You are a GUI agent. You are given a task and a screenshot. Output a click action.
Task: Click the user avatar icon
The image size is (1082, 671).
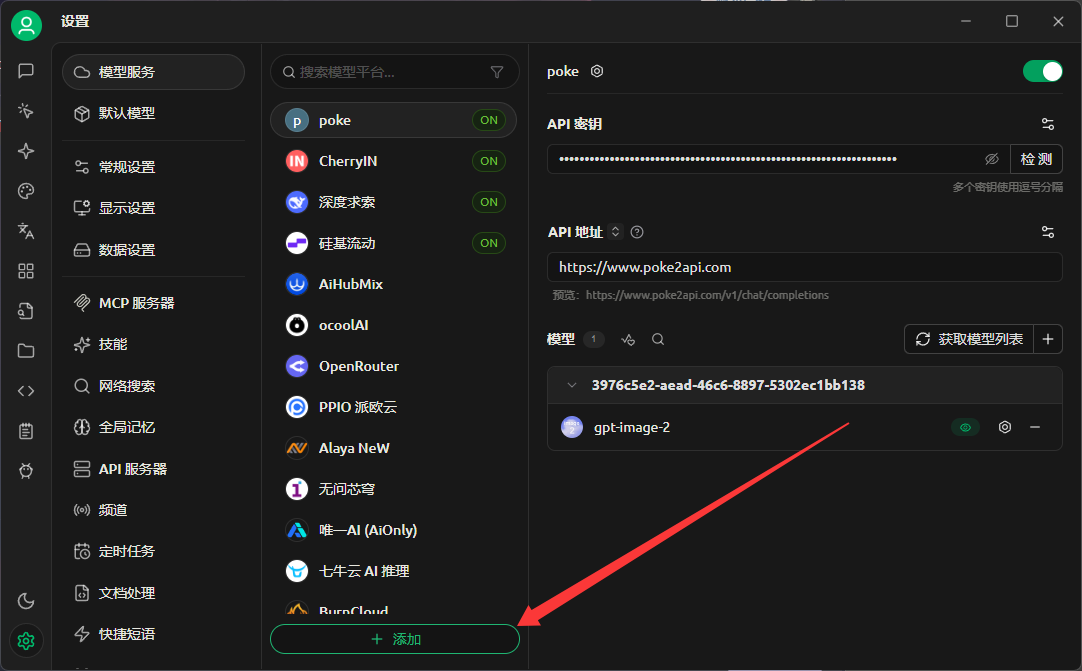26,26
